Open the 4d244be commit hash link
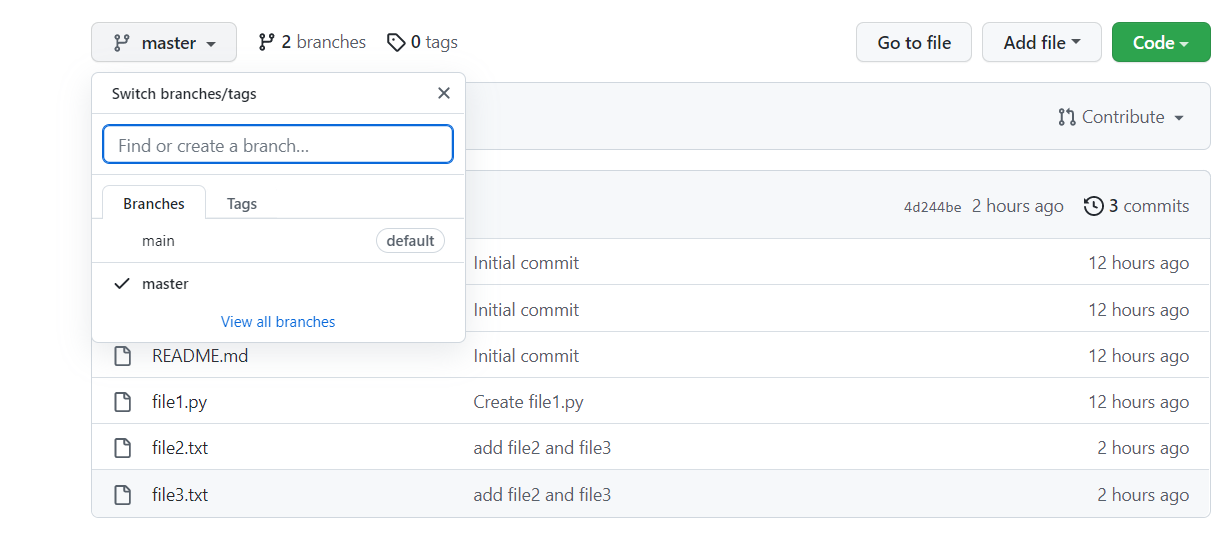Viewport: 1229px width, 533px height. [x=932, y=207]
